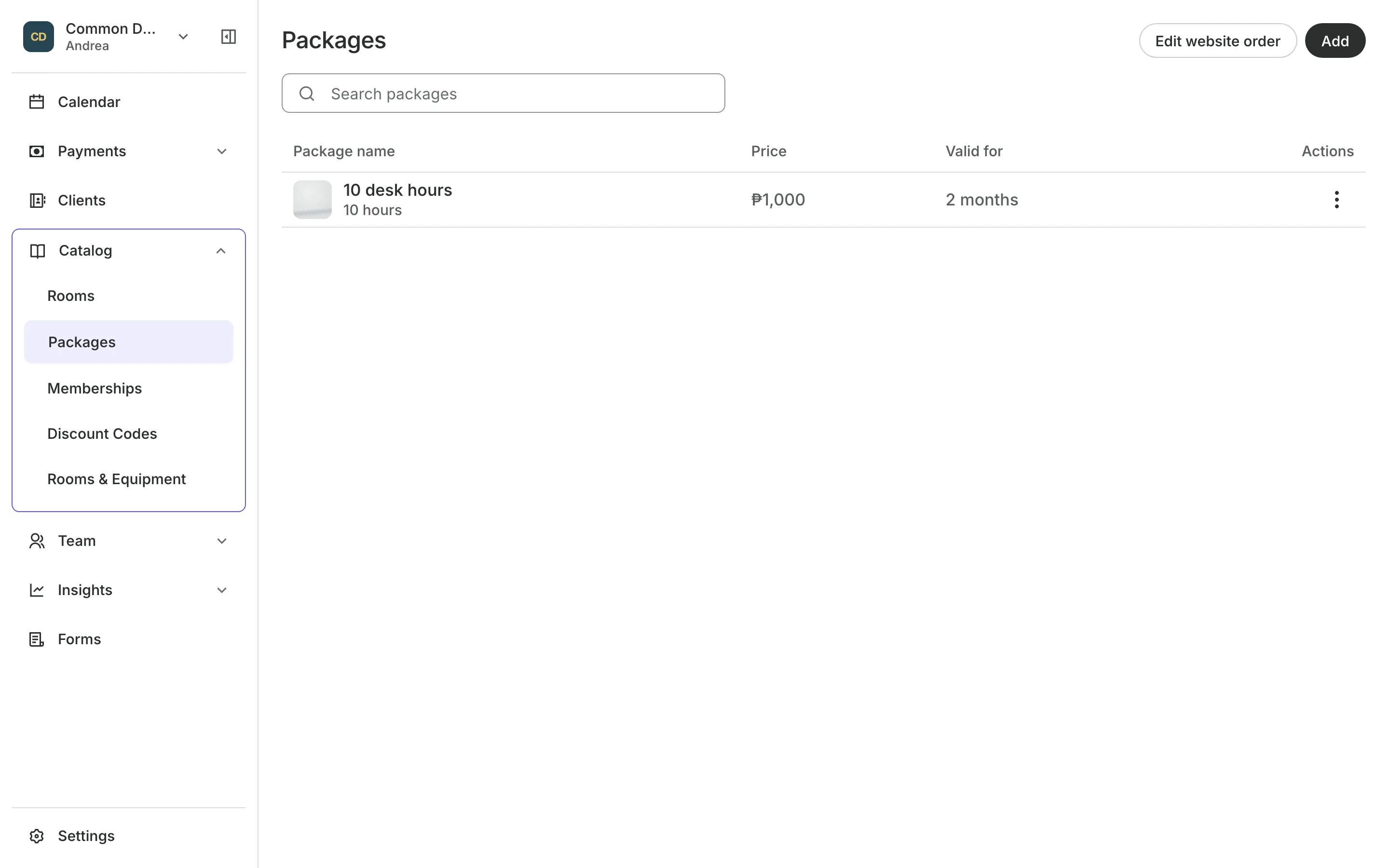Viewport: 1389px width, 868px height.
Task: Open Settings from the sidebar
Action: (x=86, y=837)
